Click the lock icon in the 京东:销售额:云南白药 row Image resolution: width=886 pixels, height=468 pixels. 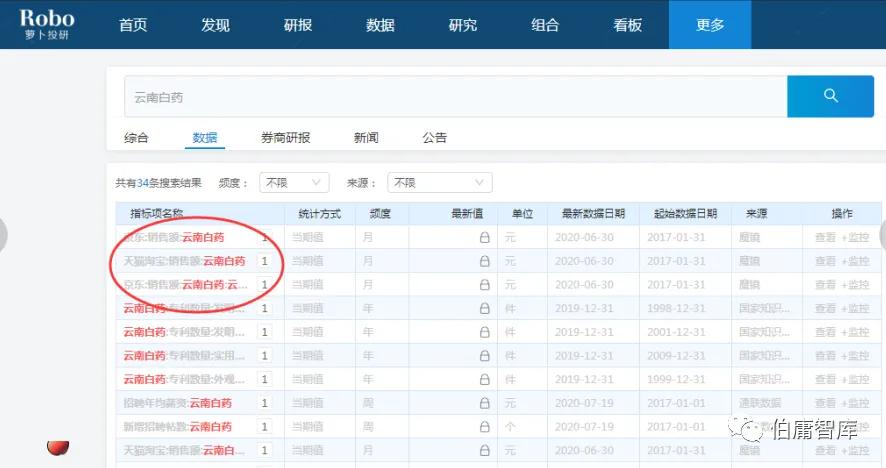coord(484,237)
